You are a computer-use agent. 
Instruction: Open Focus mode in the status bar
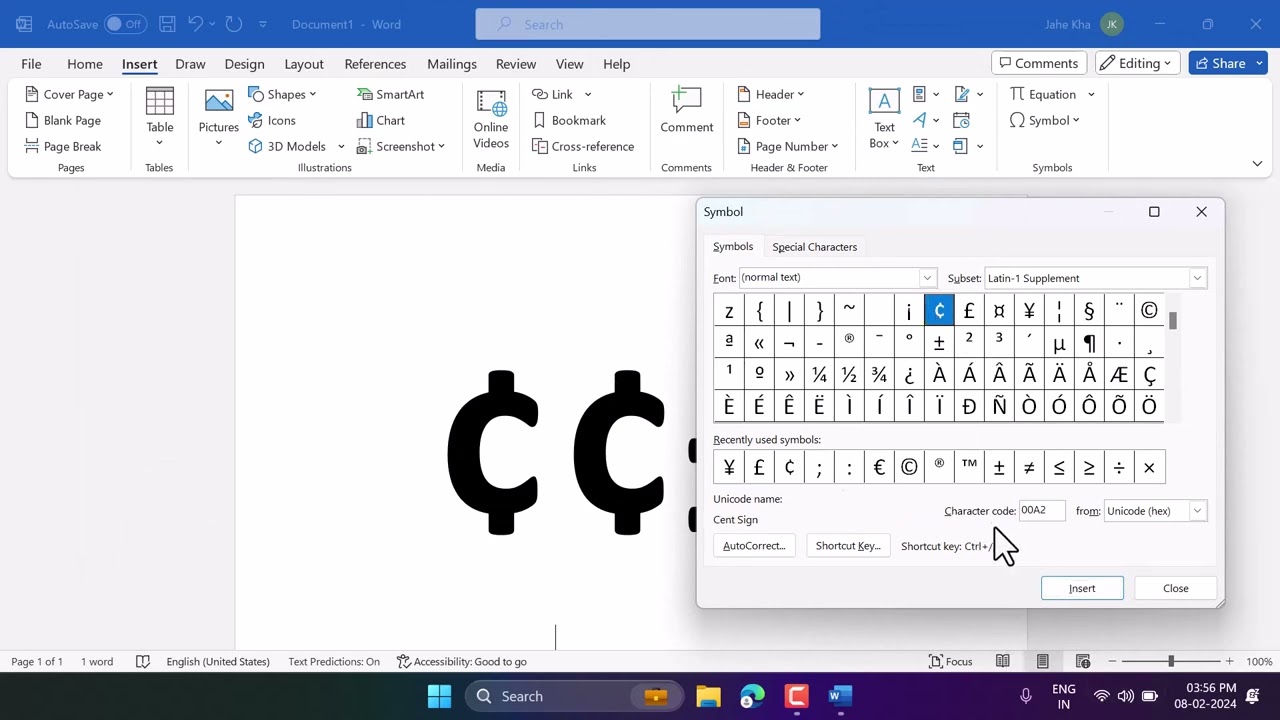(x=950, y=661)
